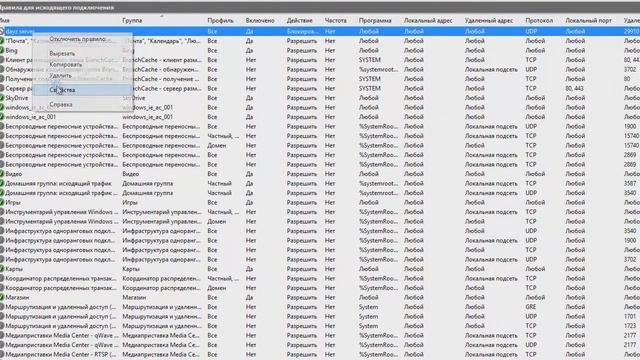Sort by the 'Локальный адрес' column header
Screen dimensions: 640x360
[x=428, y=20]
